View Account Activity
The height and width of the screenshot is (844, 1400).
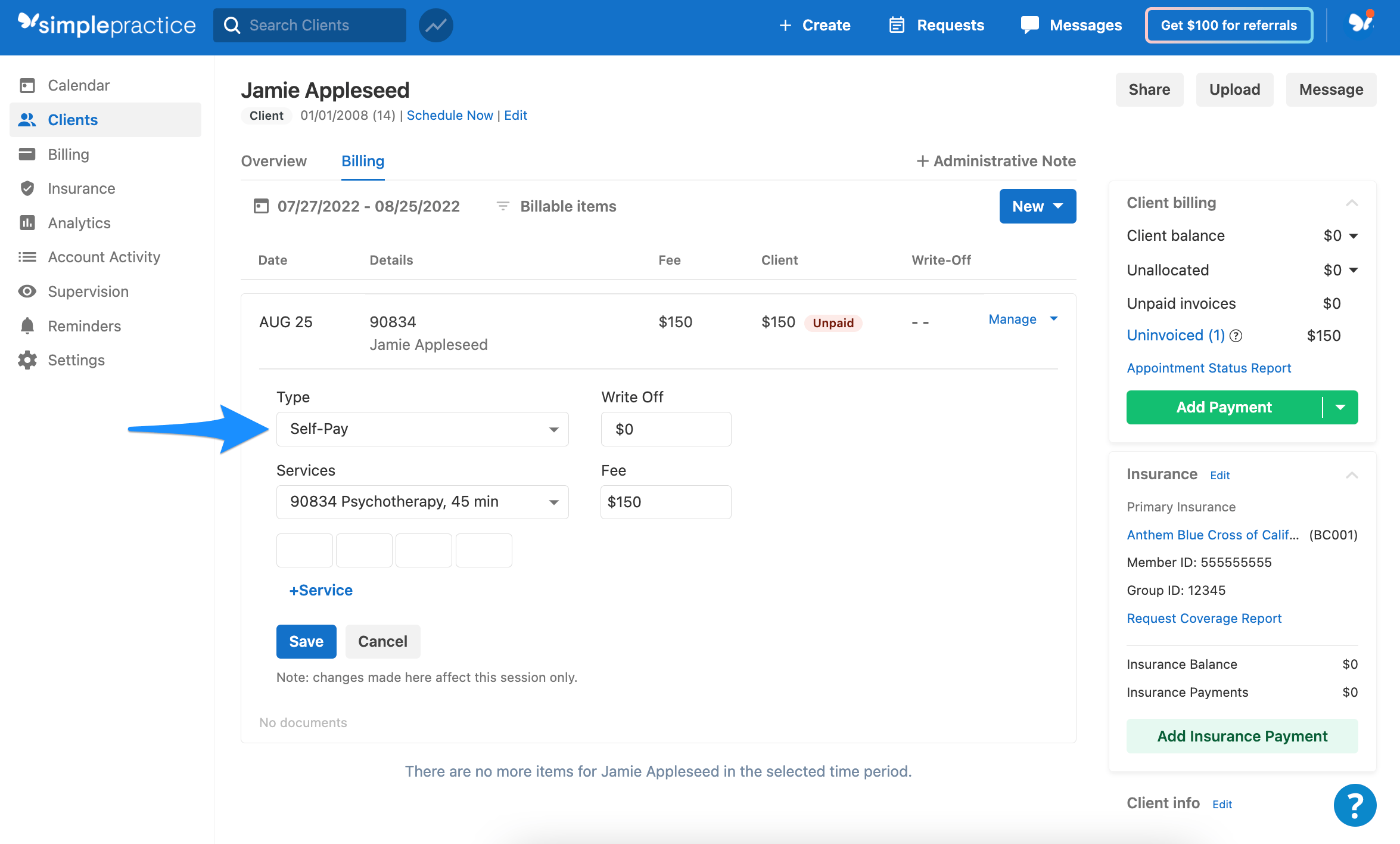tap(104, 257)
